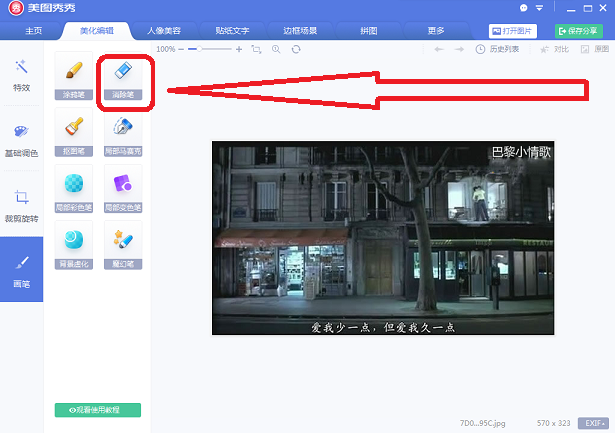Screen dimensions: 615x433
Task: Click the 保存分享 save and share button
Action: [579, 31]
